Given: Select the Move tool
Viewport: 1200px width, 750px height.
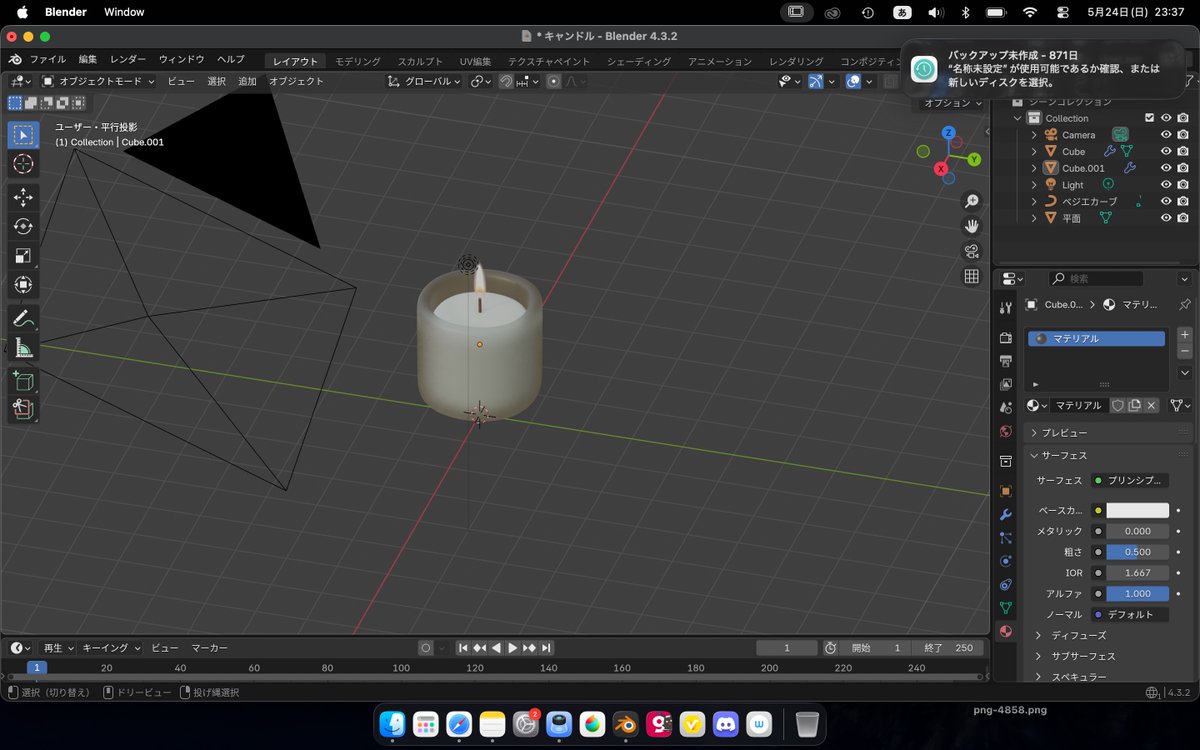Looking at the screenshot, I should click(x=23, y=198).
